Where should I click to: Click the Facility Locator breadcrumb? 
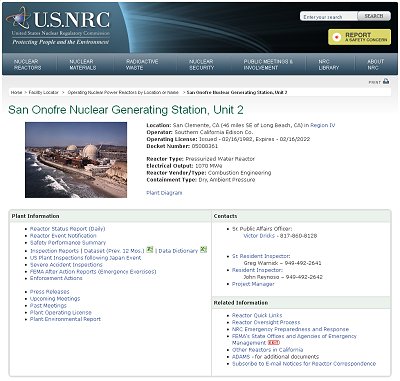pos(43,92)
